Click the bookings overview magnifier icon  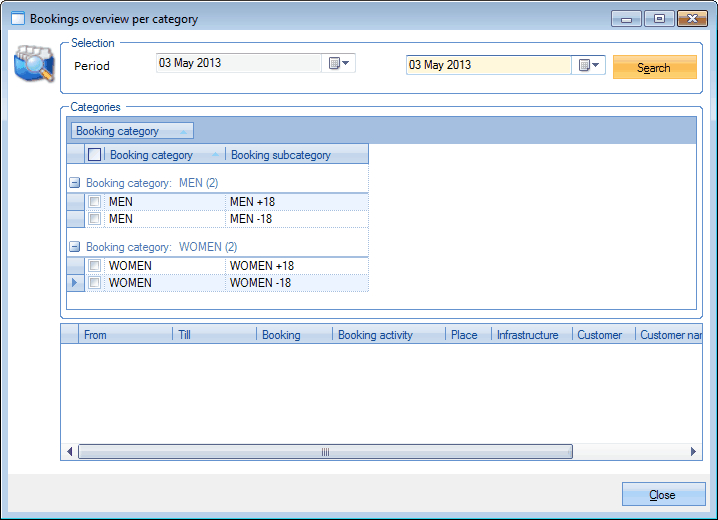pyautogui.click(x=33, y=65)
